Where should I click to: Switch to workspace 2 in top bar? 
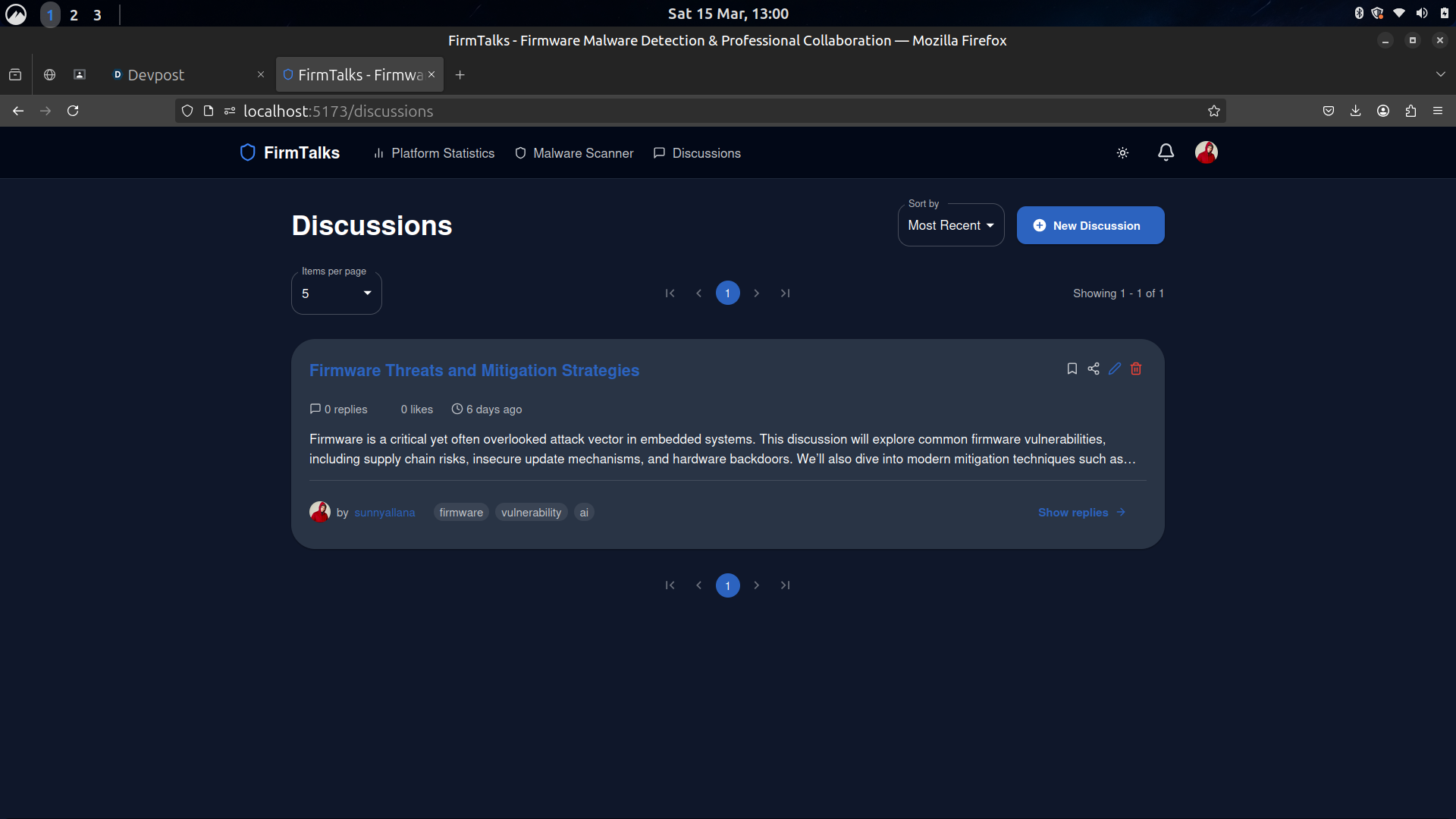[x=74, y=14]
